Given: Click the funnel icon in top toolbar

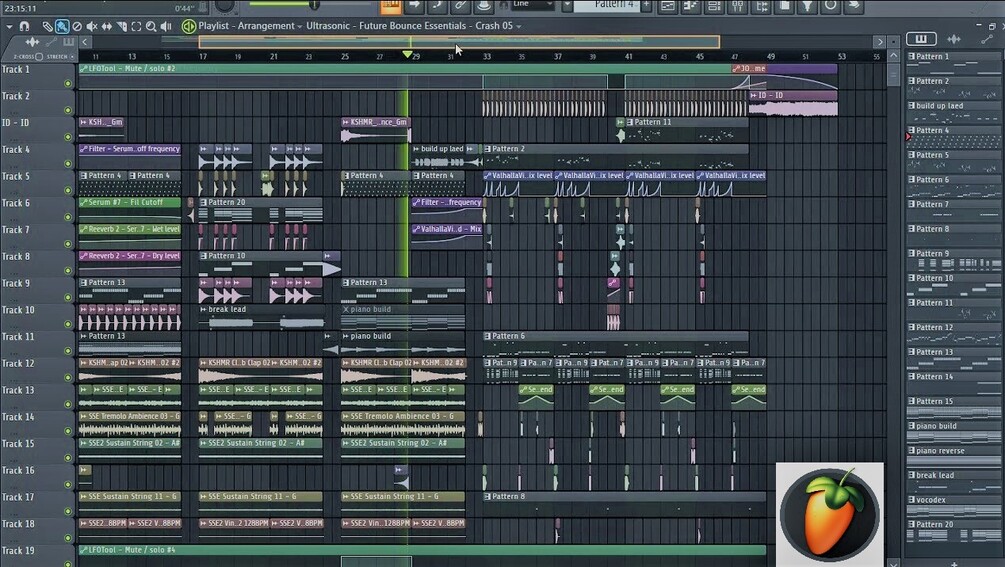Looking at the screenshot, I should point(807,6).
